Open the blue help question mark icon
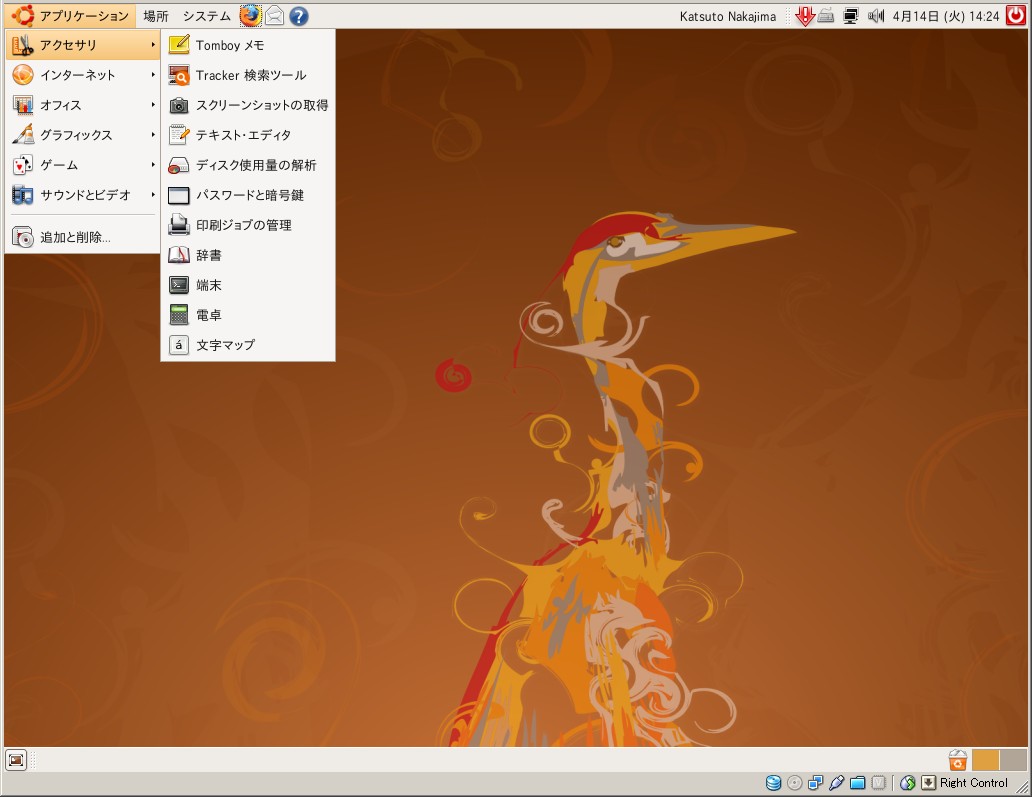1032x797 pixels. [x=299, y=15]
